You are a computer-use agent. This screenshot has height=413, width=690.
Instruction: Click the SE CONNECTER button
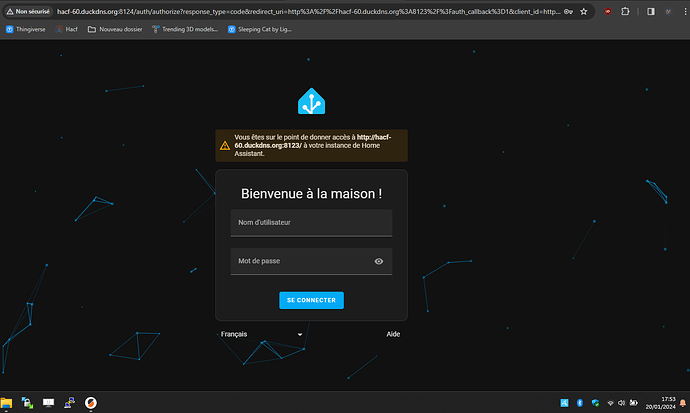pos(311,300)
